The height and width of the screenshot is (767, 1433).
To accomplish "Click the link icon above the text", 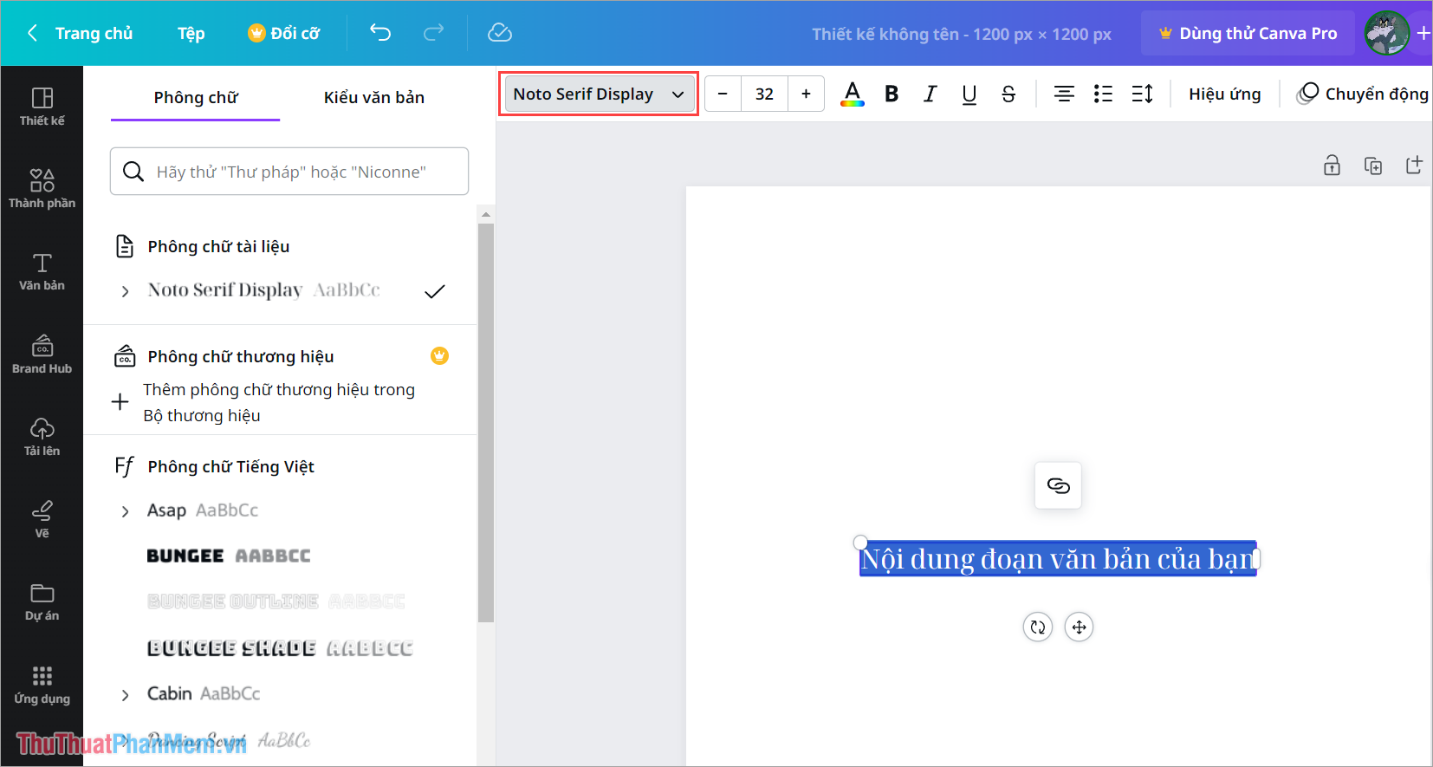I will pos(1058,486).
